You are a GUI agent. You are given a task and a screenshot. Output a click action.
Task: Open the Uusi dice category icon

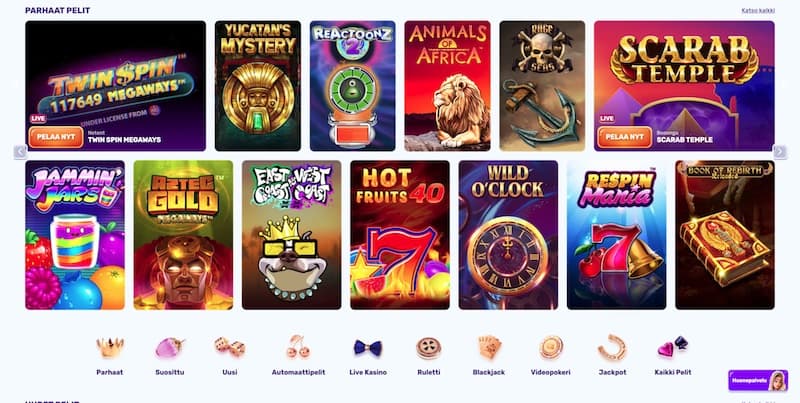point(230,348)
